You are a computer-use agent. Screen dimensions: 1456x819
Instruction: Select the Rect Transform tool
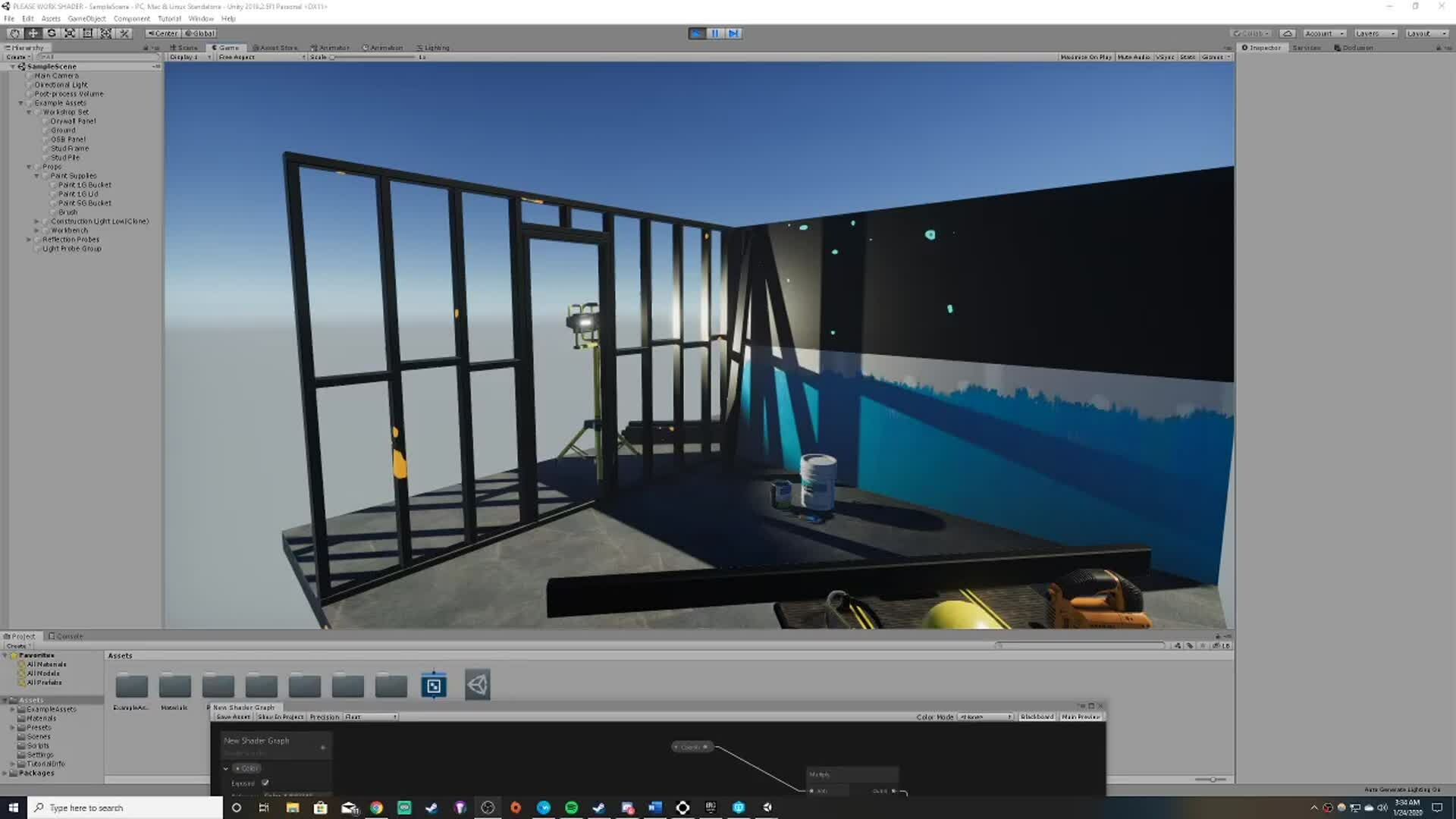pyautogui.click(x=88, y=33)
